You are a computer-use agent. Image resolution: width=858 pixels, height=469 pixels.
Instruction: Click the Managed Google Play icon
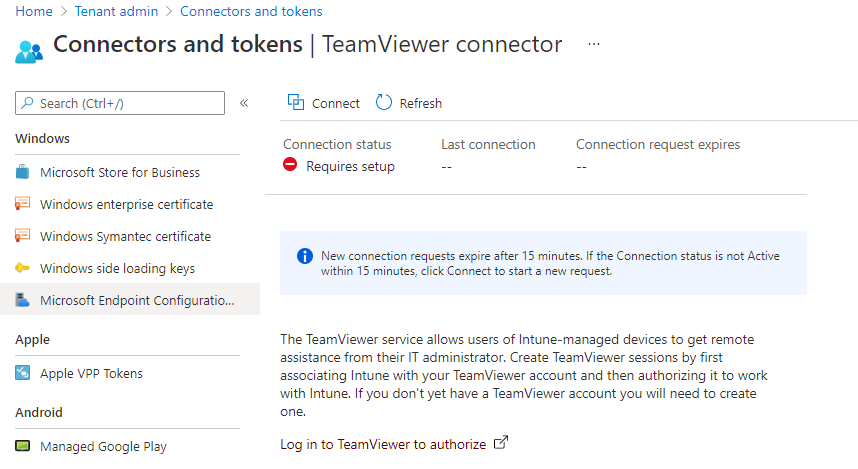[22, 445]
